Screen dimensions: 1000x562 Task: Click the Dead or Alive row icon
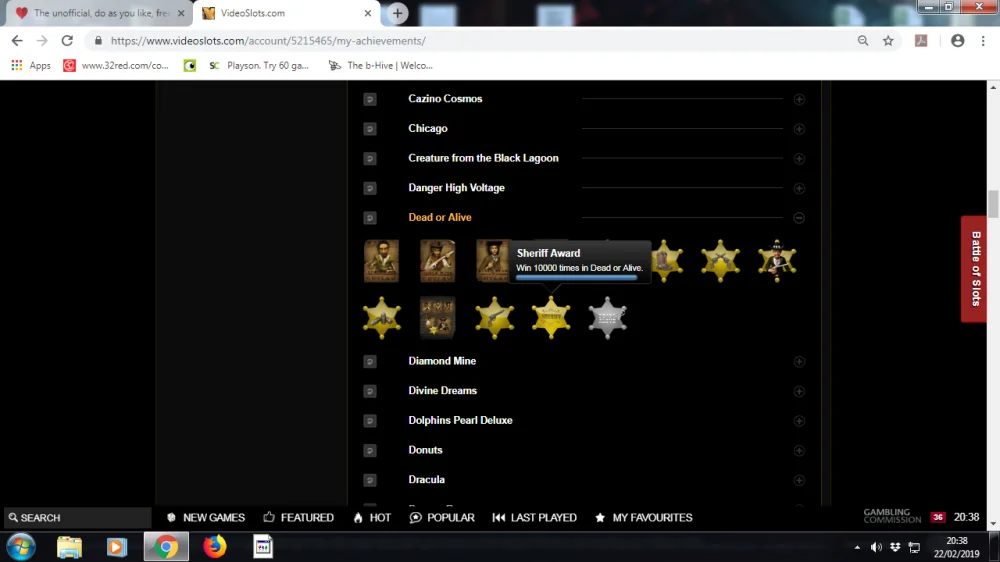tap(370, 218)
